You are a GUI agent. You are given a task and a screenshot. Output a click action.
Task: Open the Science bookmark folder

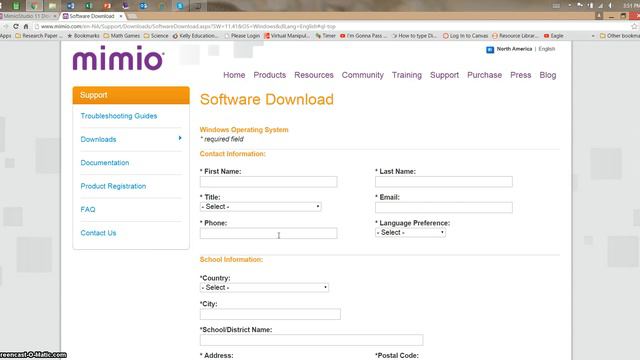[x=156, y=36]
